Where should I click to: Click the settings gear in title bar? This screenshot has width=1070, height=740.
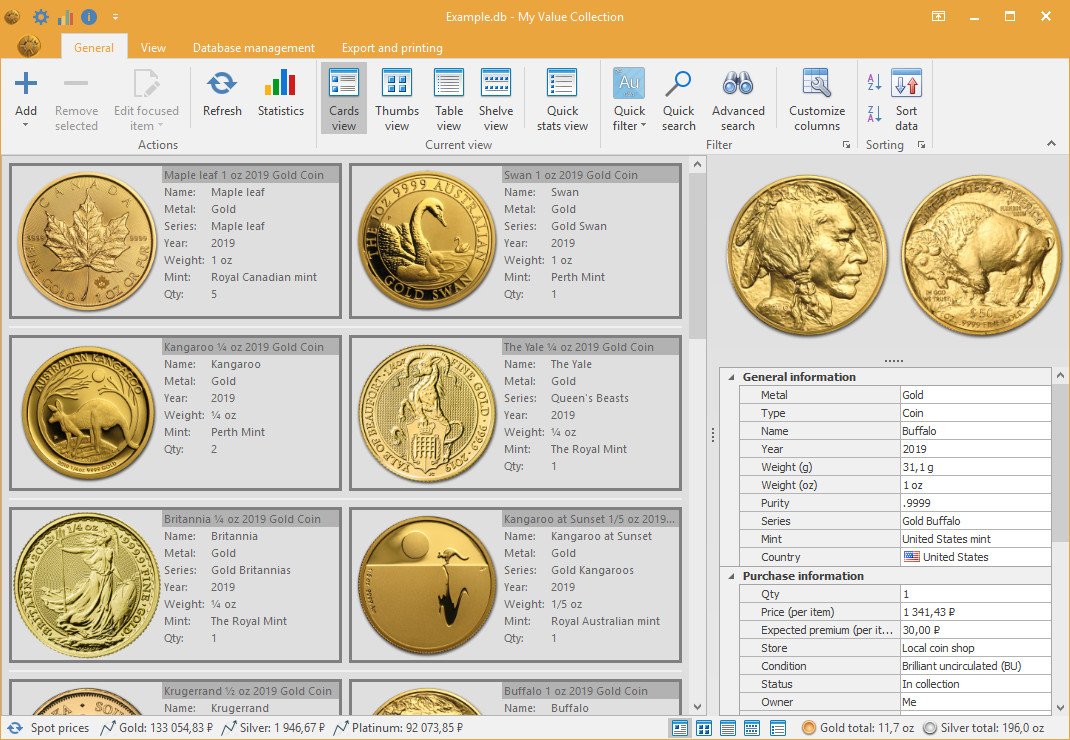pyautogui.click(x=40, y=16)
